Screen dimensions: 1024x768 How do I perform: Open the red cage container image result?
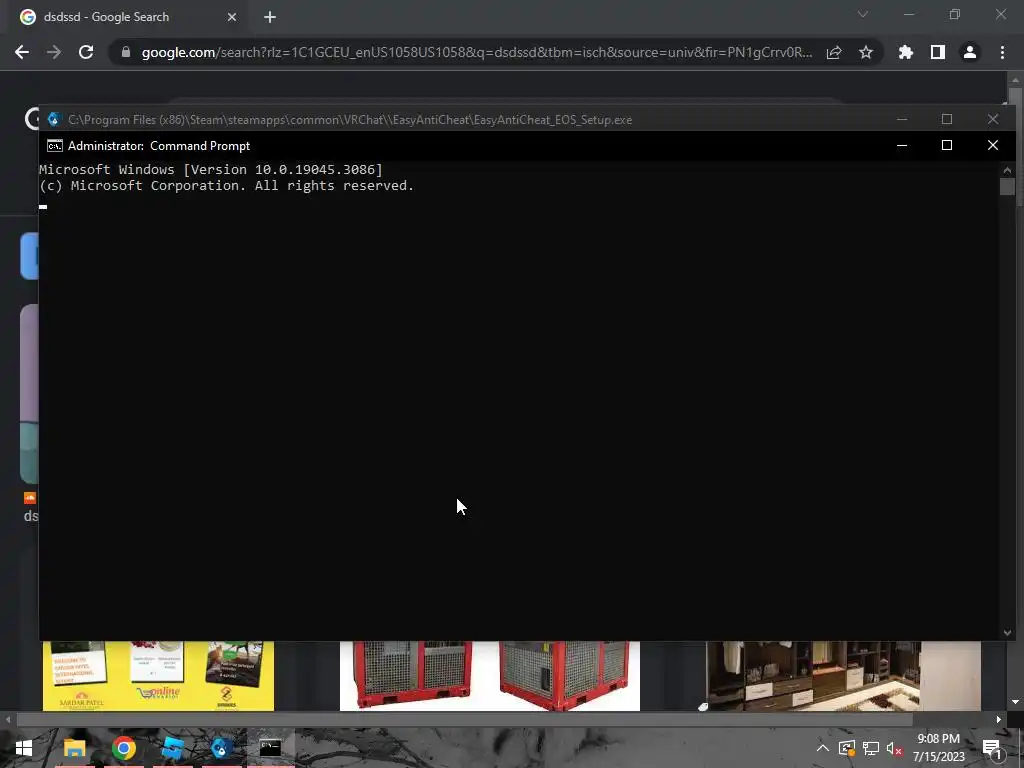click(490, 676)
